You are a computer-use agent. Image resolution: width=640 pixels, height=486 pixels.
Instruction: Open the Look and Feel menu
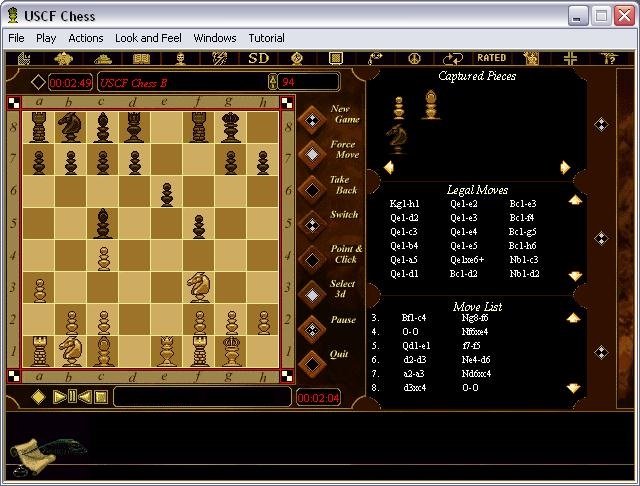pos(147,38)
